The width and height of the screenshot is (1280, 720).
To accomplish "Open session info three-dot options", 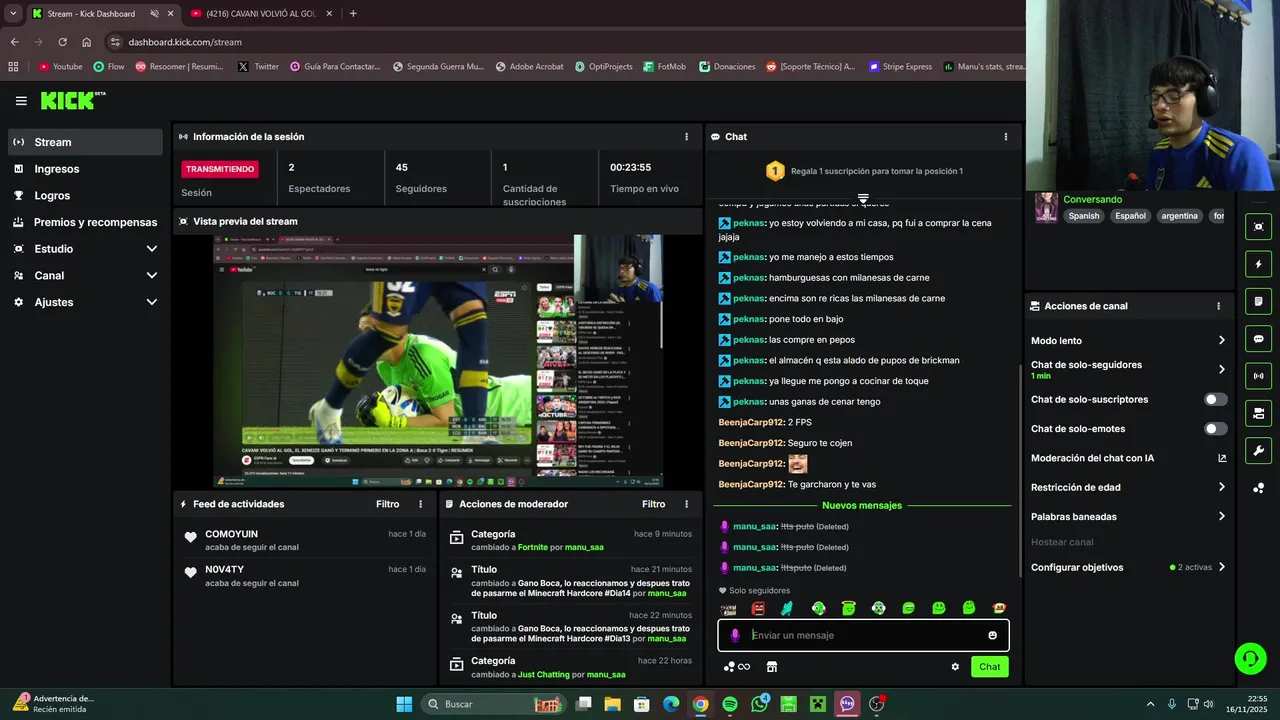I will point(686,137).
